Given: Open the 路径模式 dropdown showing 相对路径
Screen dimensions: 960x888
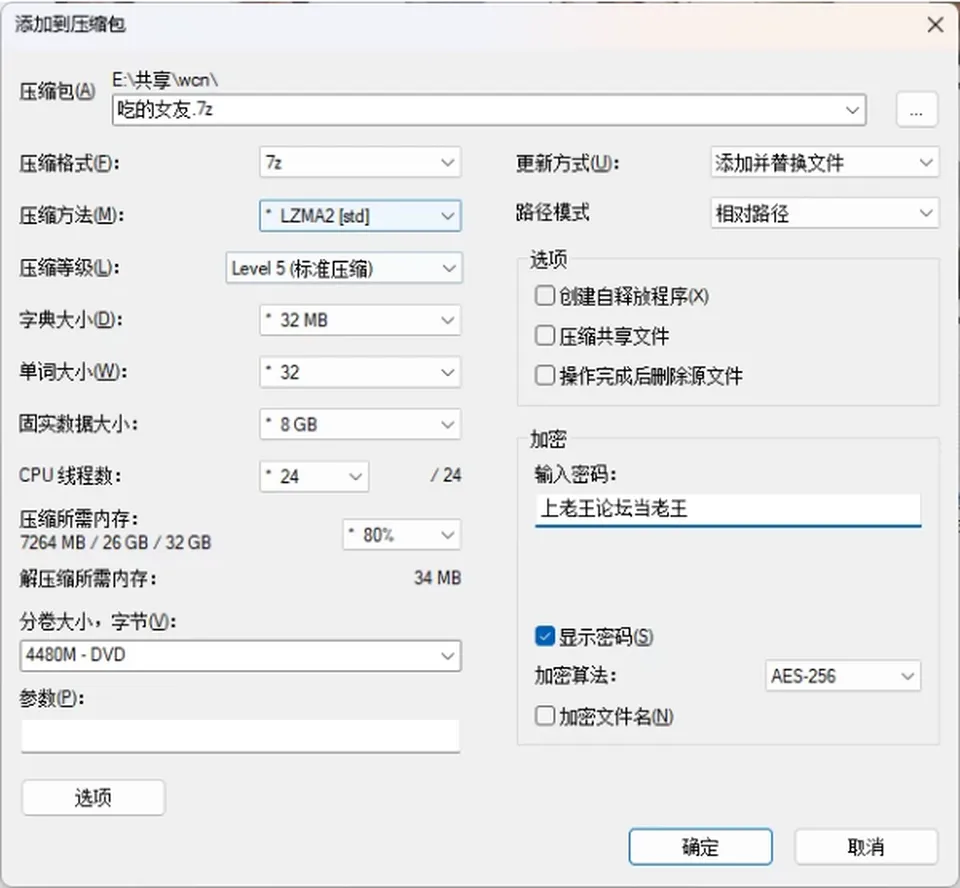Looking at the screenshot, I should (825, 213).
